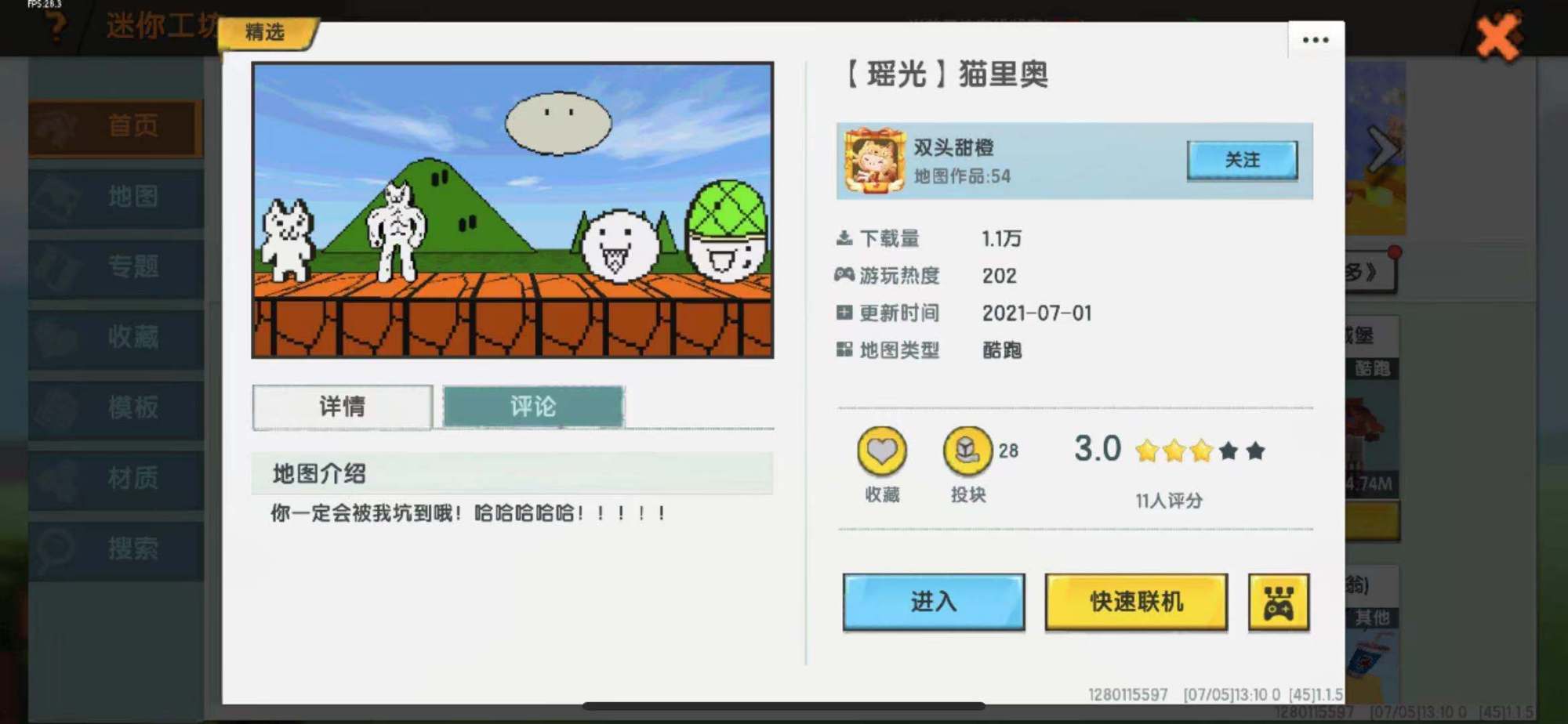Toggle follow on author with 关注 button
The height and width of the screenshot is (724, 1568).
click(1243, 159)
